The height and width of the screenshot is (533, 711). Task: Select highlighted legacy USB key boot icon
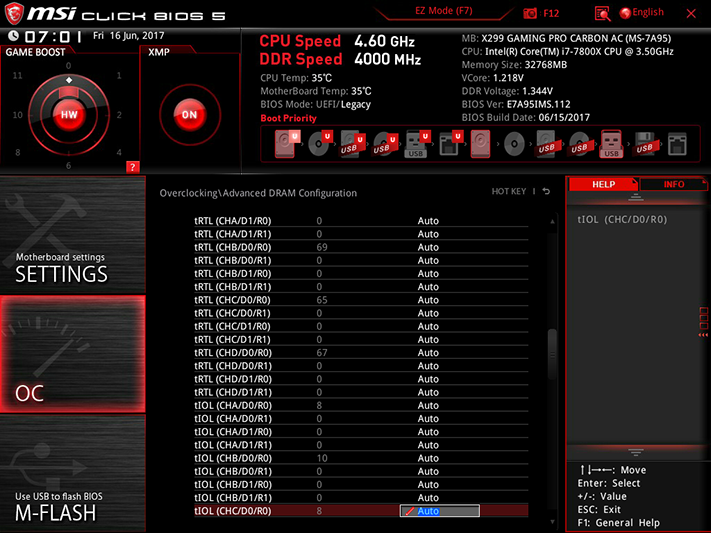(611, 144)
